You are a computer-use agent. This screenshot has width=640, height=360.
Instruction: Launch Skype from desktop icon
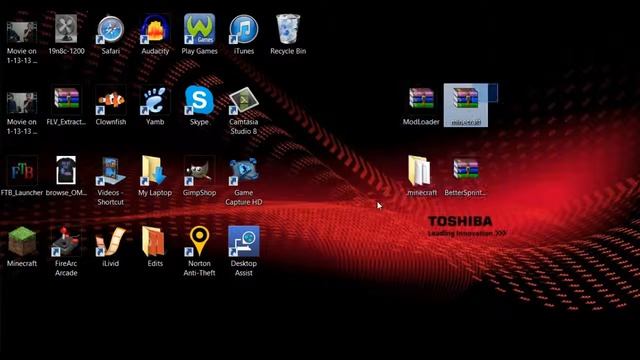(199, 100)
